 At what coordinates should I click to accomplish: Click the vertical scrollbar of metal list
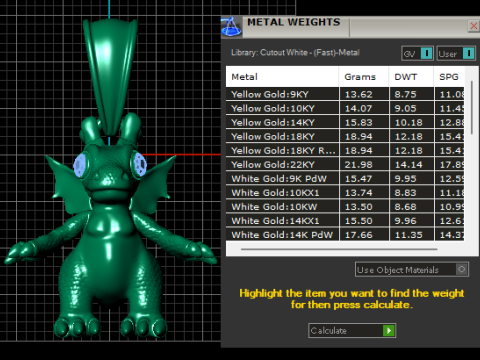point(472,107)
